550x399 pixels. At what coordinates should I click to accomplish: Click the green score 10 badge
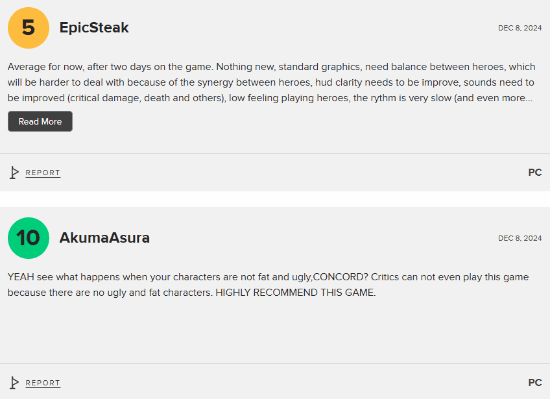pyautogui.click(x=28, y=238)
